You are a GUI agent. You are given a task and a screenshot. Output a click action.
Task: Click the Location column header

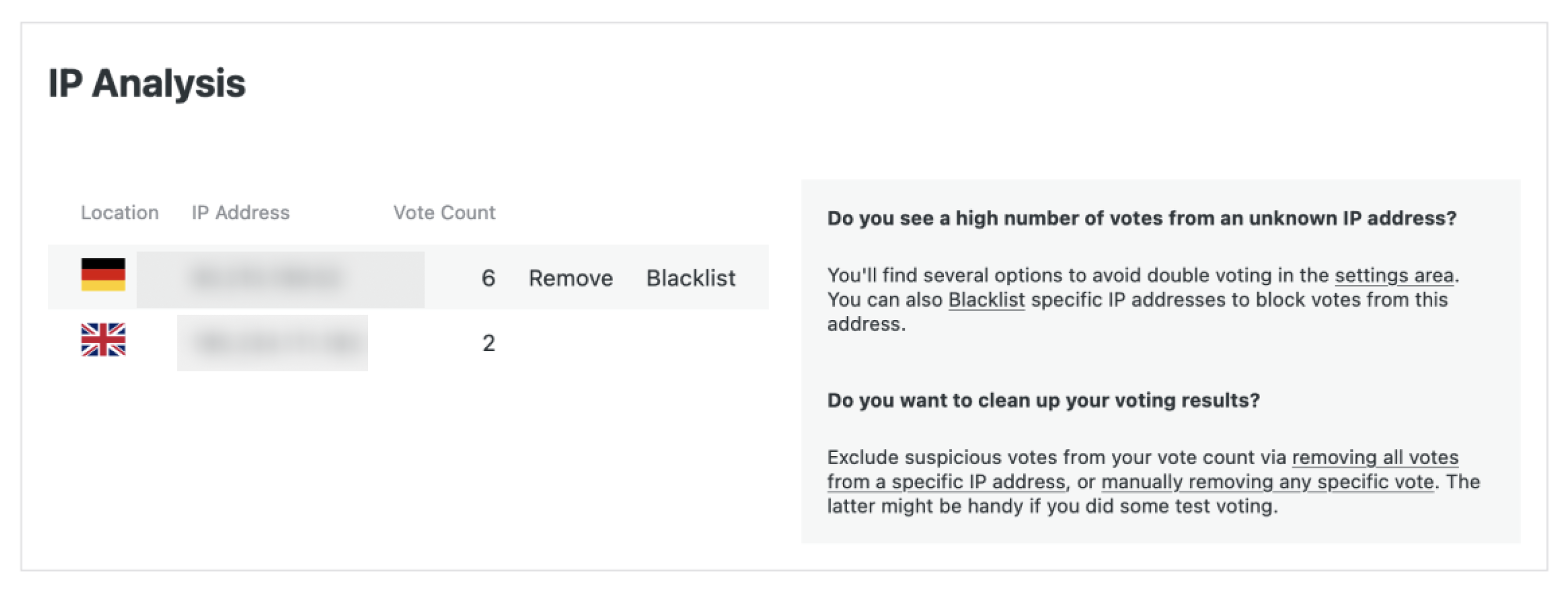tap(120, 212)
